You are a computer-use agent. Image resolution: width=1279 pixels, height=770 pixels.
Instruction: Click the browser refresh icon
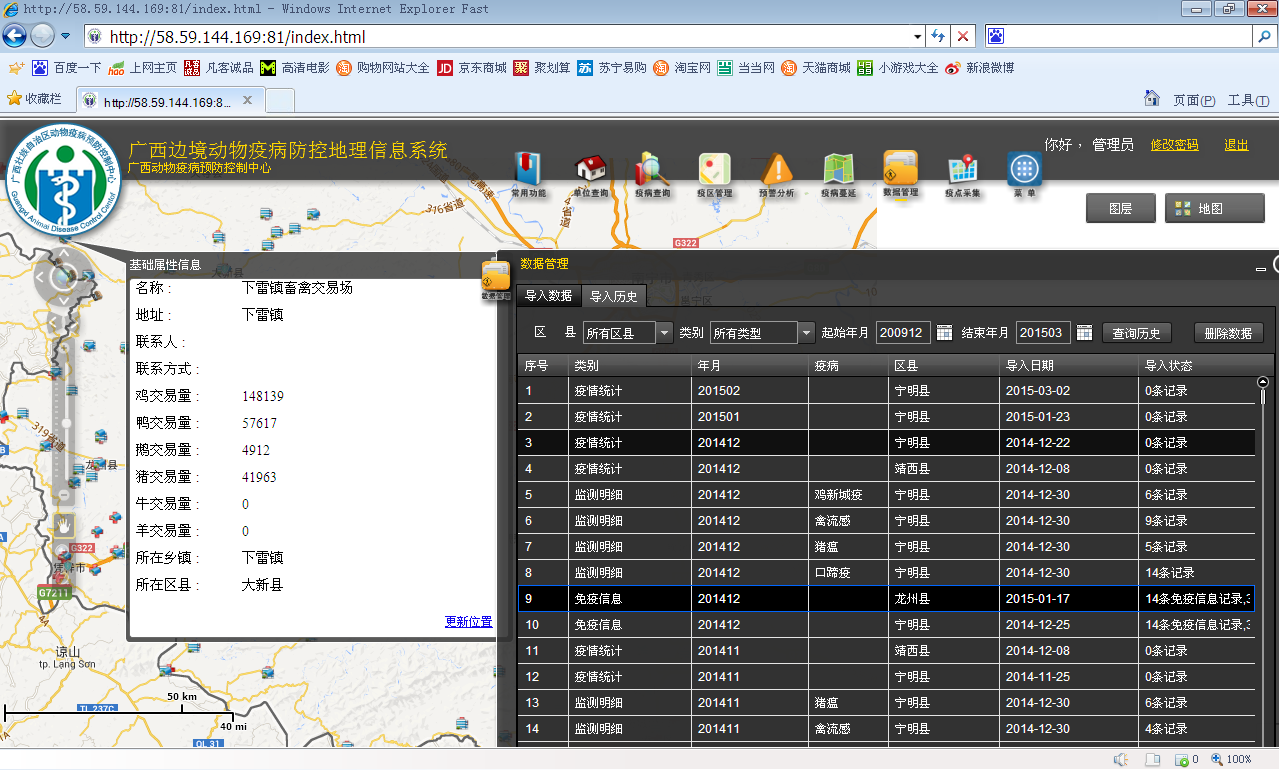click(938, 37)
